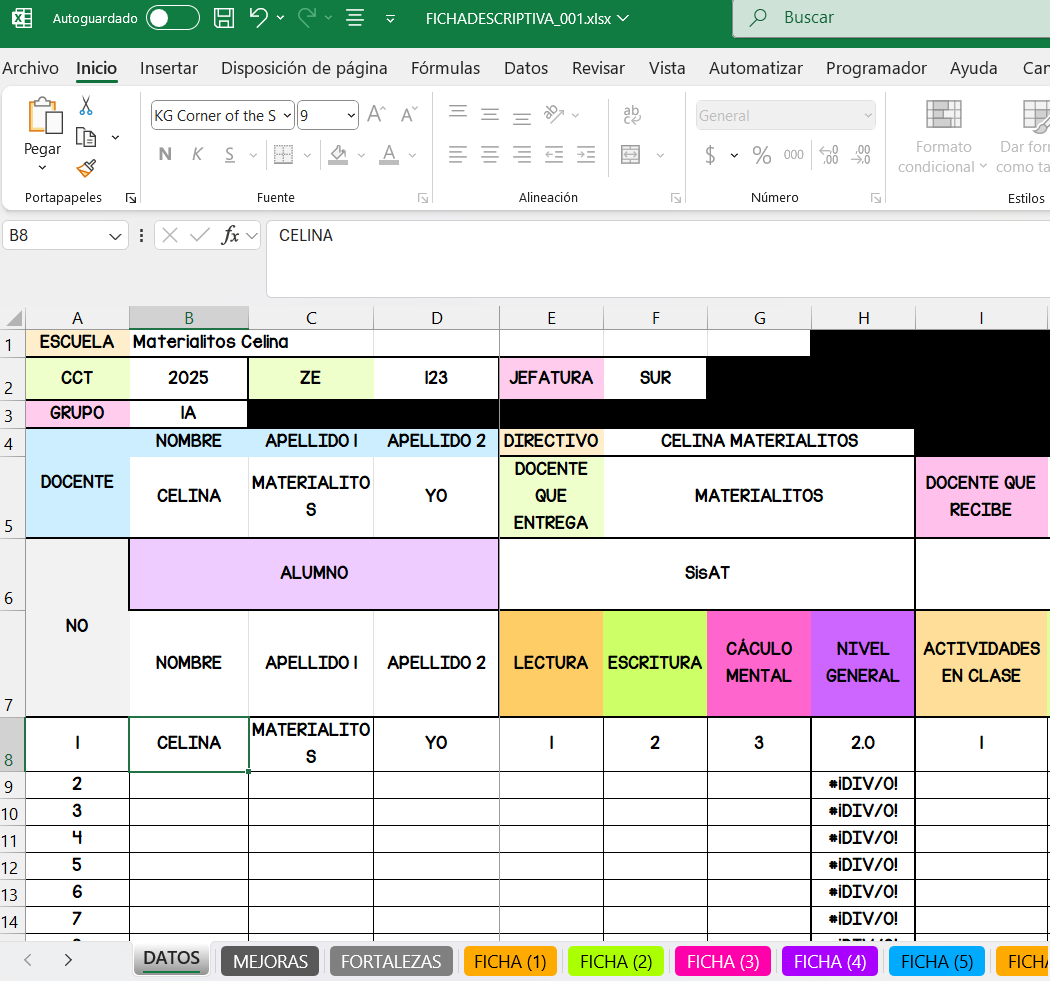Image resolution: width=1050 pixels, height=981 pixels.
Task: Click Formato condicional button
Action: coord(943,137)
